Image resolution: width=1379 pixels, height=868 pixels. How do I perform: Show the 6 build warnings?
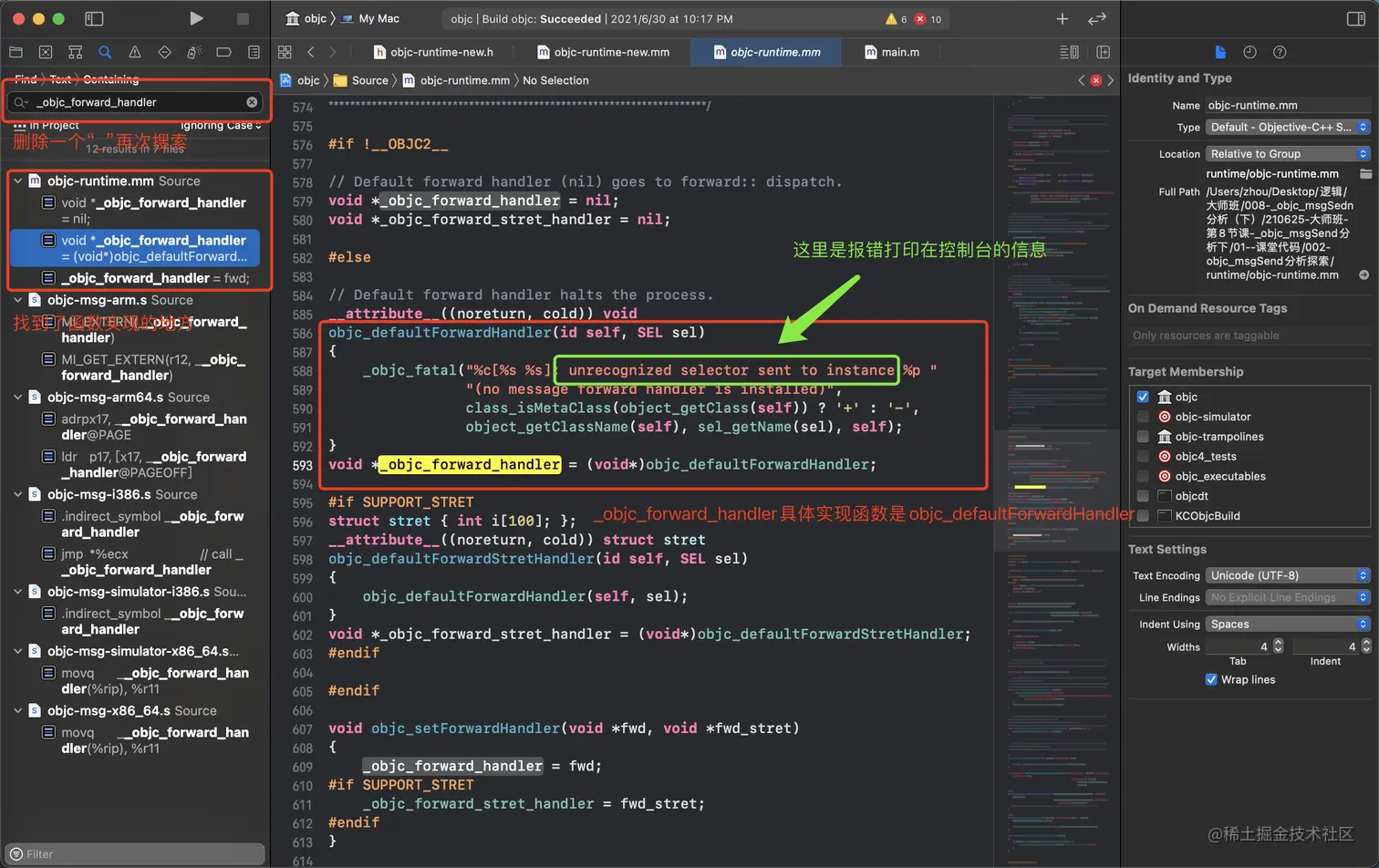coord(897,18)
